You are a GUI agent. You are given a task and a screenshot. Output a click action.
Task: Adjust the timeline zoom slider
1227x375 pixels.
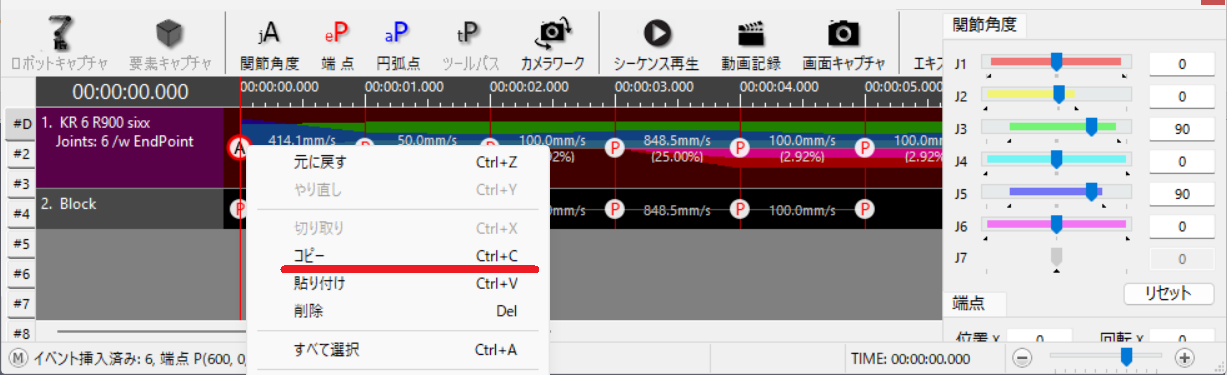(1126, 356)
